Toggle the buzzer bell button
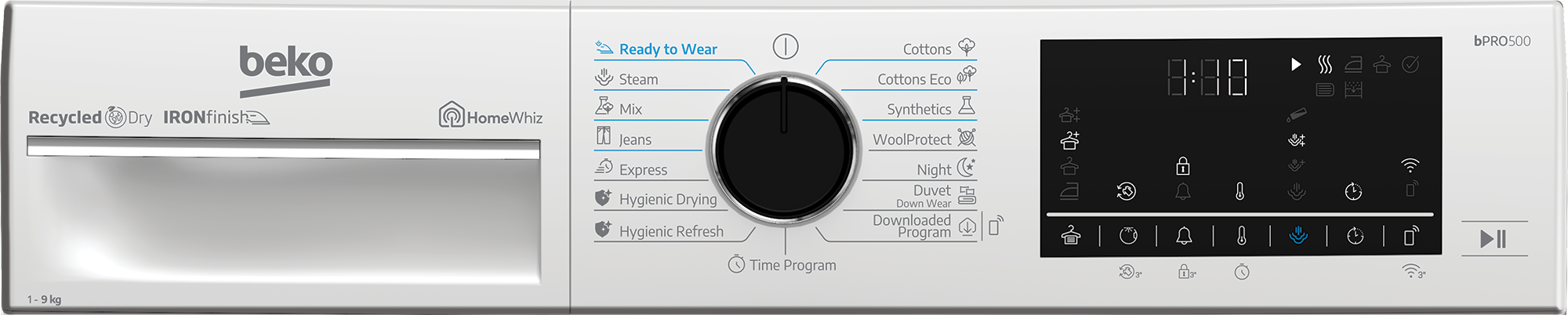The height and width of the screenshot is (315, 1568). pyautogui.click(x=1184, y=236)
